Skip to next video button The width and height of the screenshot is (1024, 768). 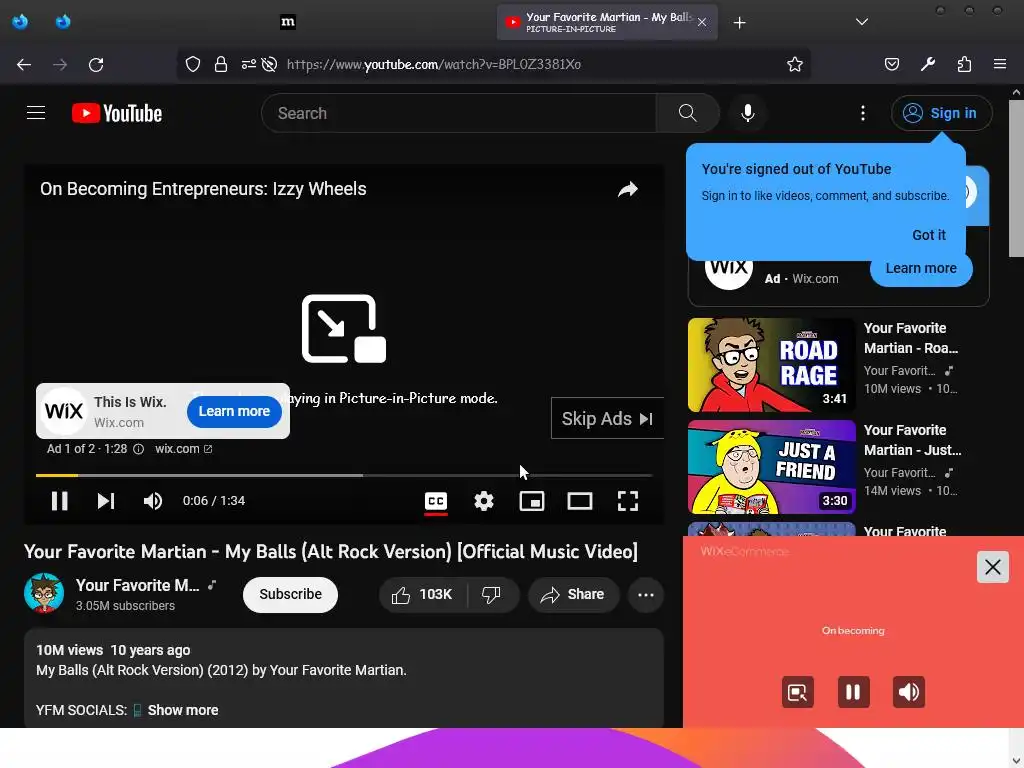tap(106, 501)
